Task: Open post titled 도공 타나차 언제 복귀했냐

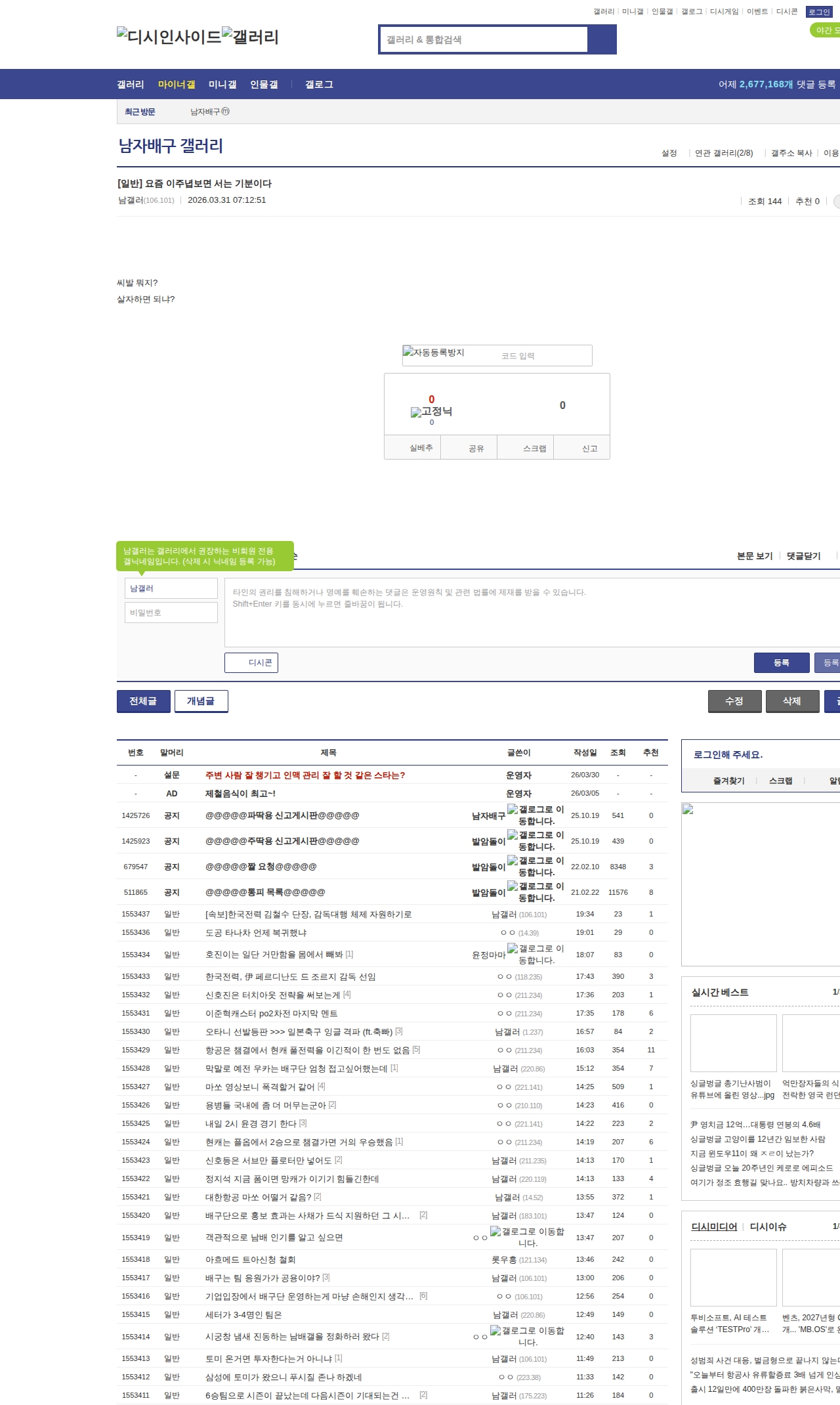Action: [256, 932]
